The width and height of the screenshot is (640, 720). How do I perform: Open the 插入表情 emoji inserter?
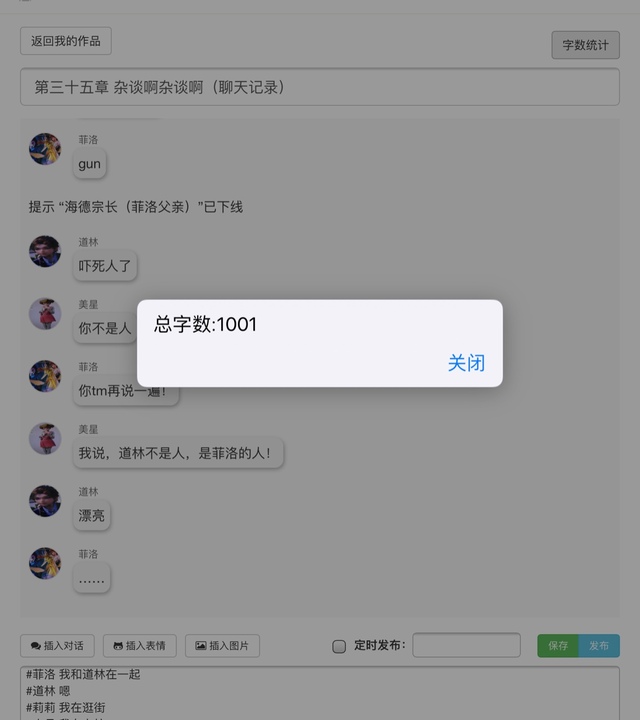[x=140, y=646]
